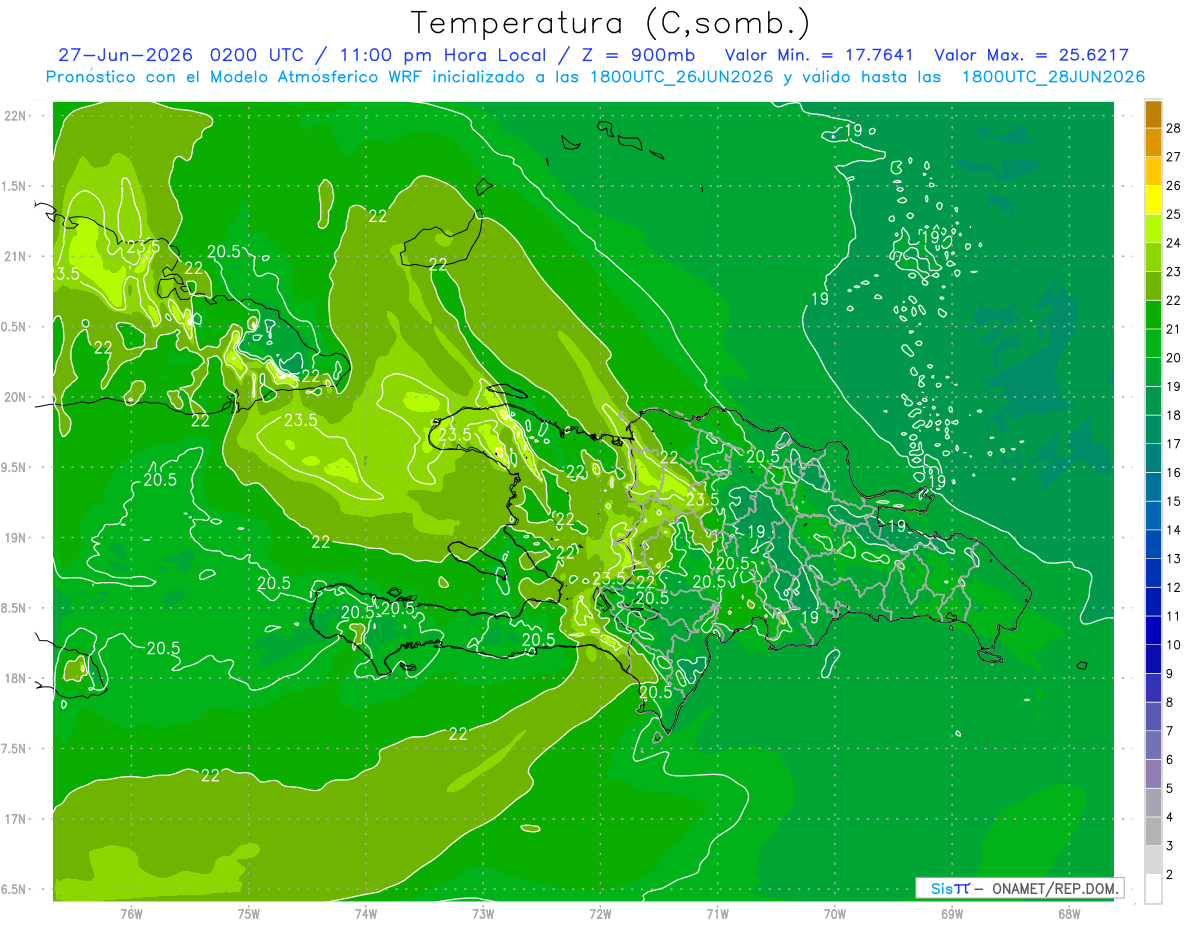Click the dark blue swatch between 10 and 11
Viewport: 1200px width, 927px height.
tap(1153, 630)
